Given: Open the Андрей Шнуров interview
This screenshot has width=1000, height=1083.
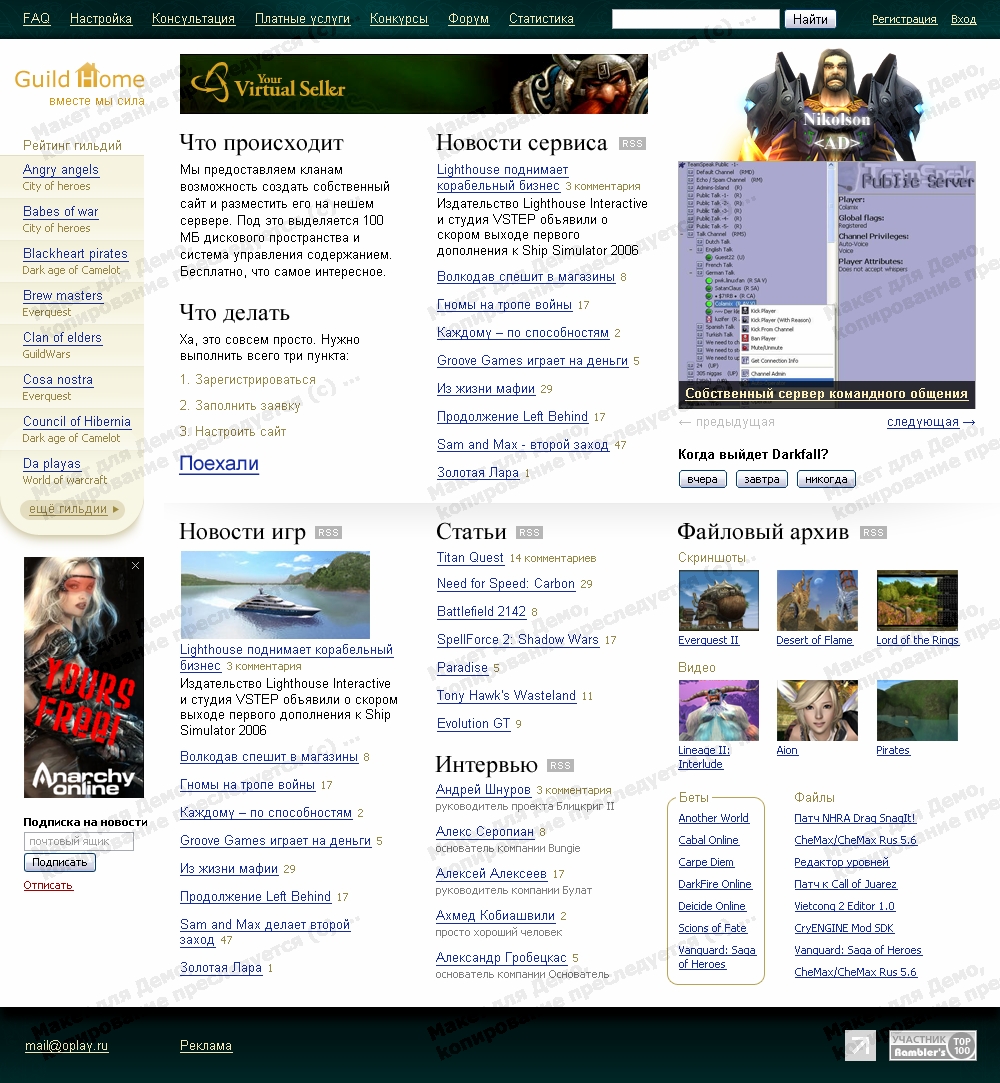Looking at the screenshot, I should [483, 789].
